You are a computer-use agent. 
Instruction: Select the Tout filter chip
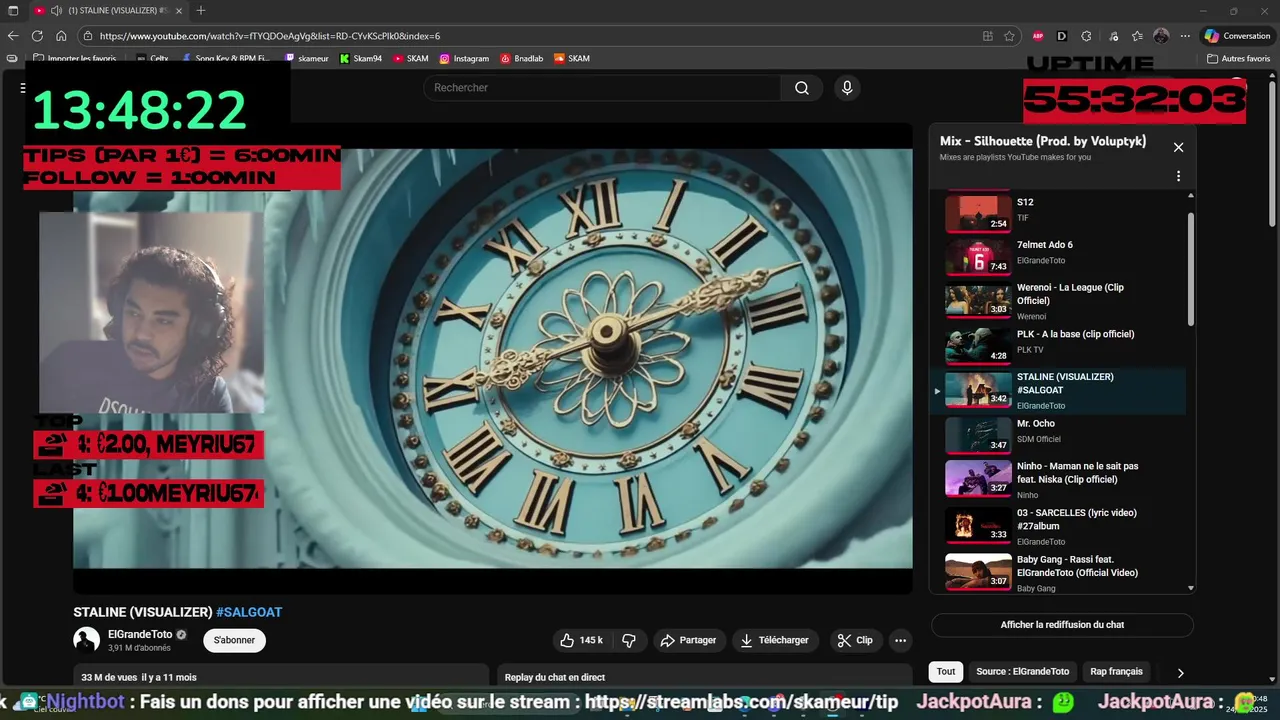click(x=946, y=672)
